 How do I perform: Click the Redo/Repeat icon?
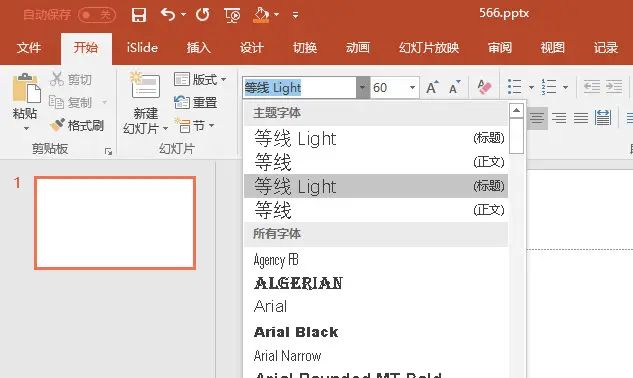tap(203, 15)
